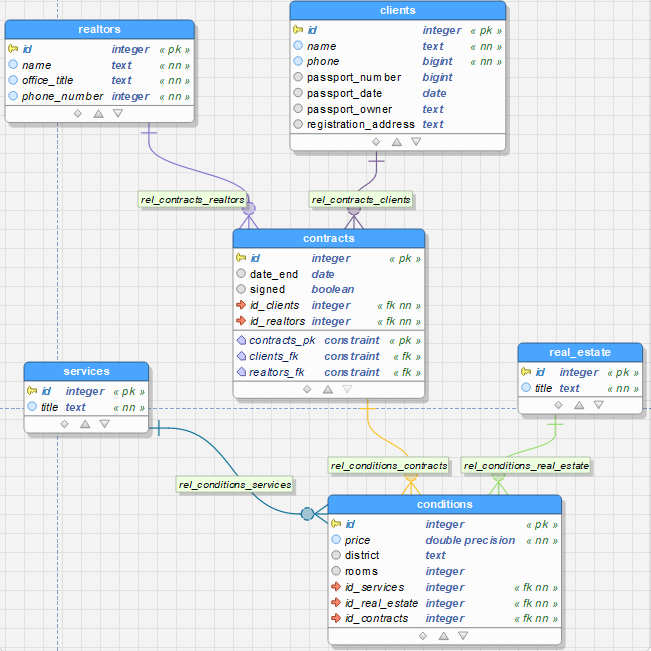Click not-null circle icon of office_title
Screen dimensions: 651x651
13,80
